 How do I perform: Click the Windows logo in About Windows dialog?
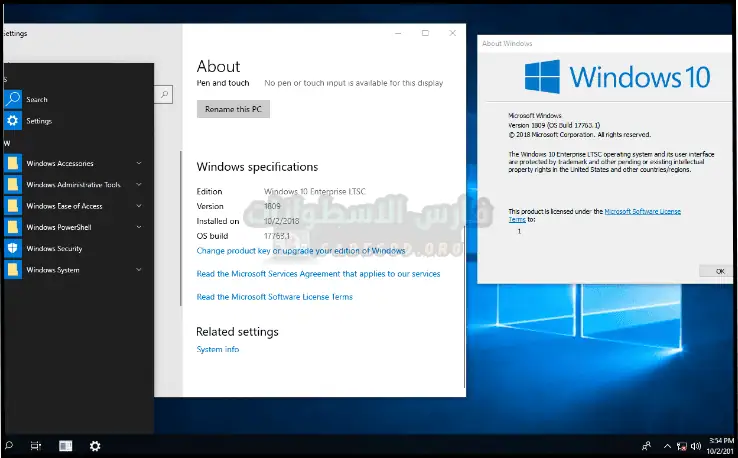542,76
